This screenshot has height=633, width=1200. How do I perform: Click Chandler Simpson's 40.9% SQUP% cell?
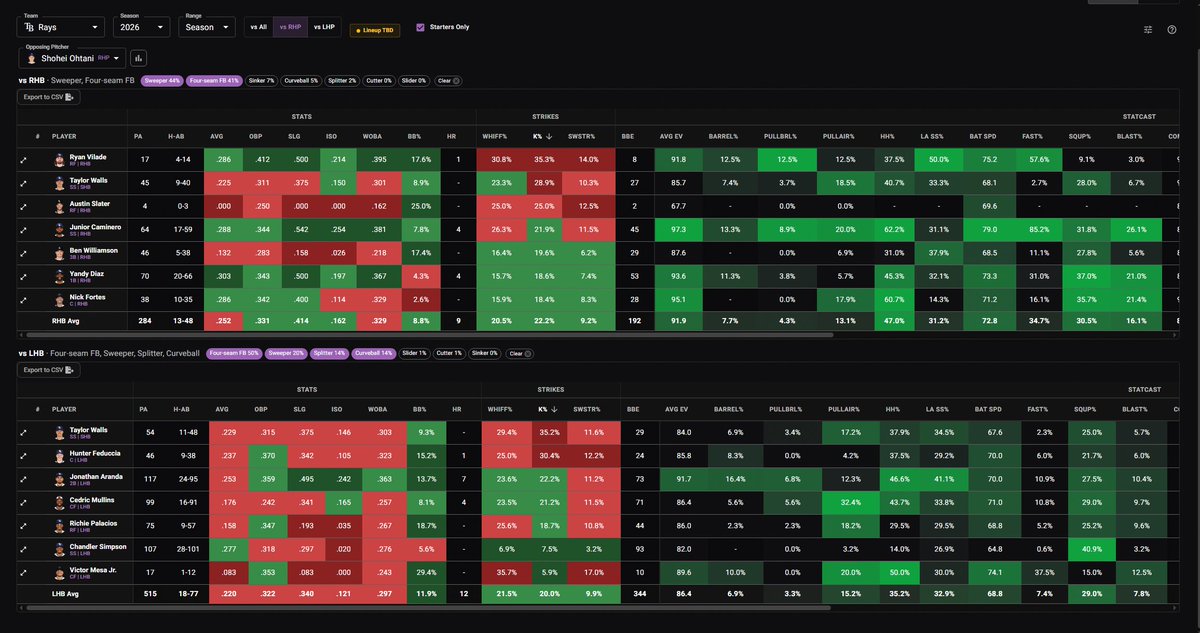click(x=1091, y=547)
